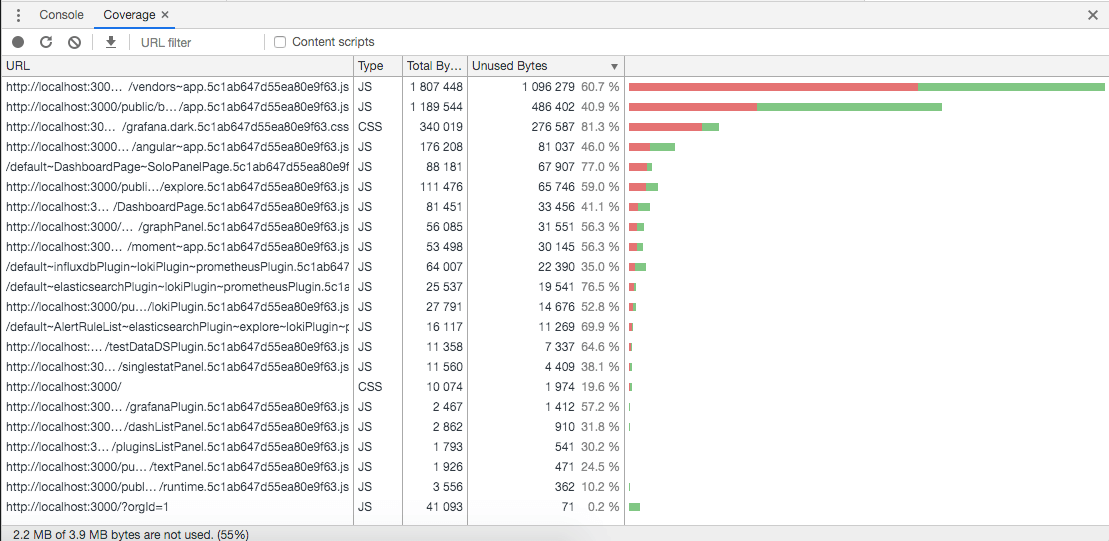1109x541 pixels.
Task: Focus the URL filter input field
Action: tap(198, 42)
